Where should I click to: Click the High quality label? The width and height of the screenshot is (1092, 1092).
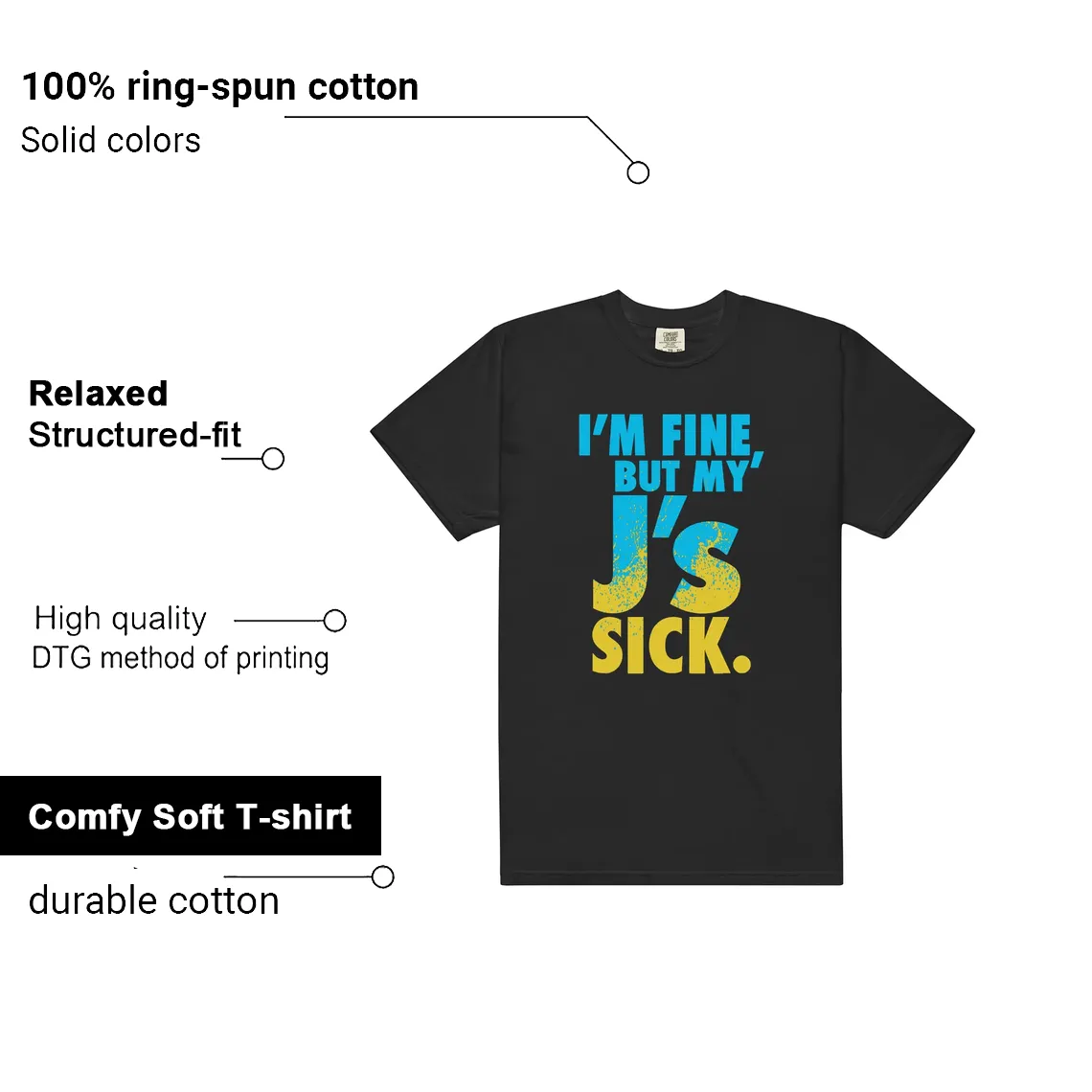pos(121,619)
